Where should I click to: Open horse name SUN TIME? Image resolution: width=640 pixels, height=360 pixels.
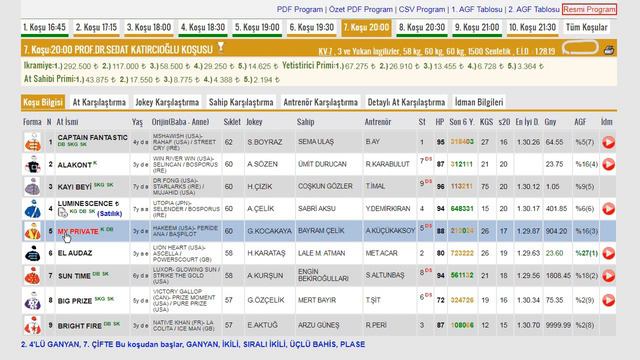pos(74,276)
